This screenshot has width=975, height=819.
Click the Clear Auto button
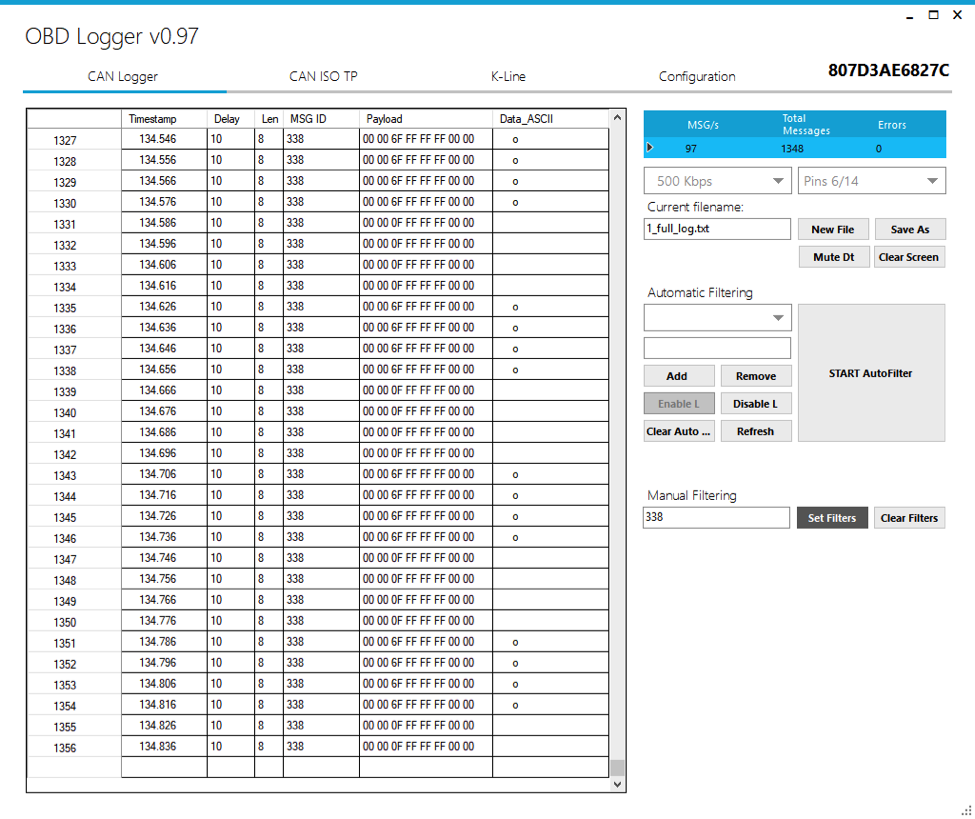point(678,431)
